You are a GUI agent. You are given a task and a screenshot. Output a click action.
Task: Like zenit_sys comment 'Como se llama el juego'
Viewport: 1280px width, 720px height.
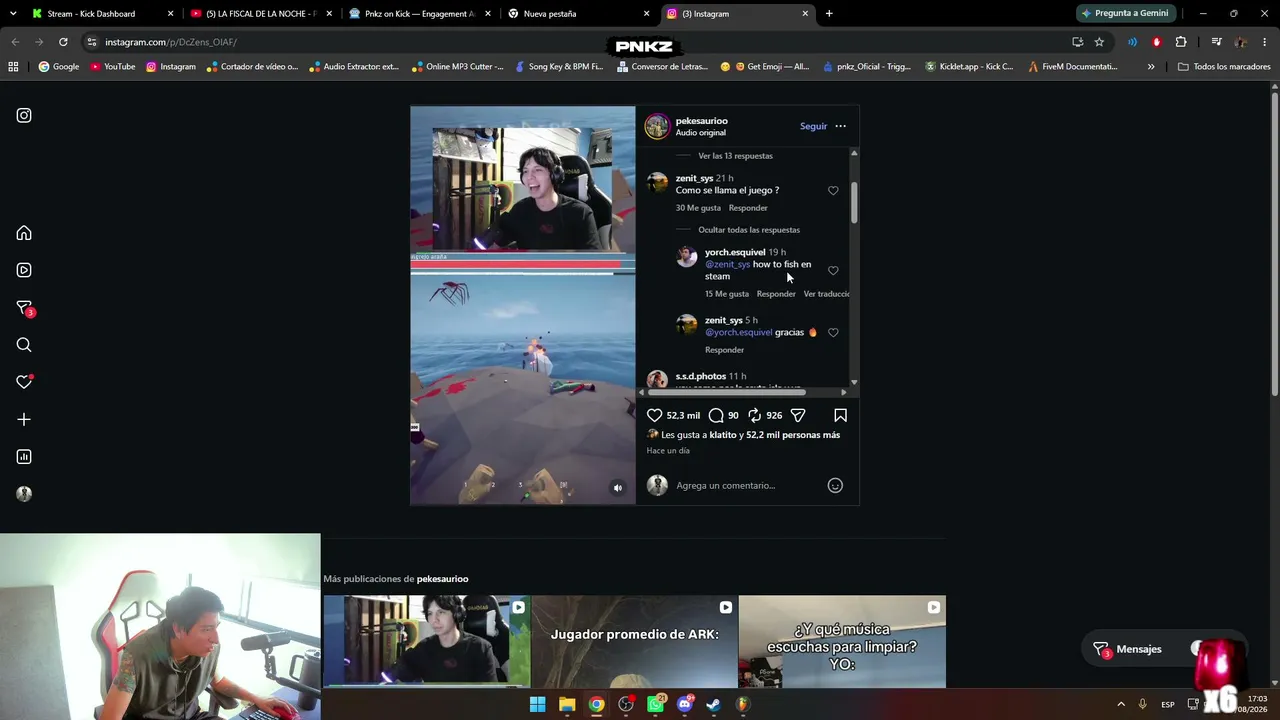833,190
